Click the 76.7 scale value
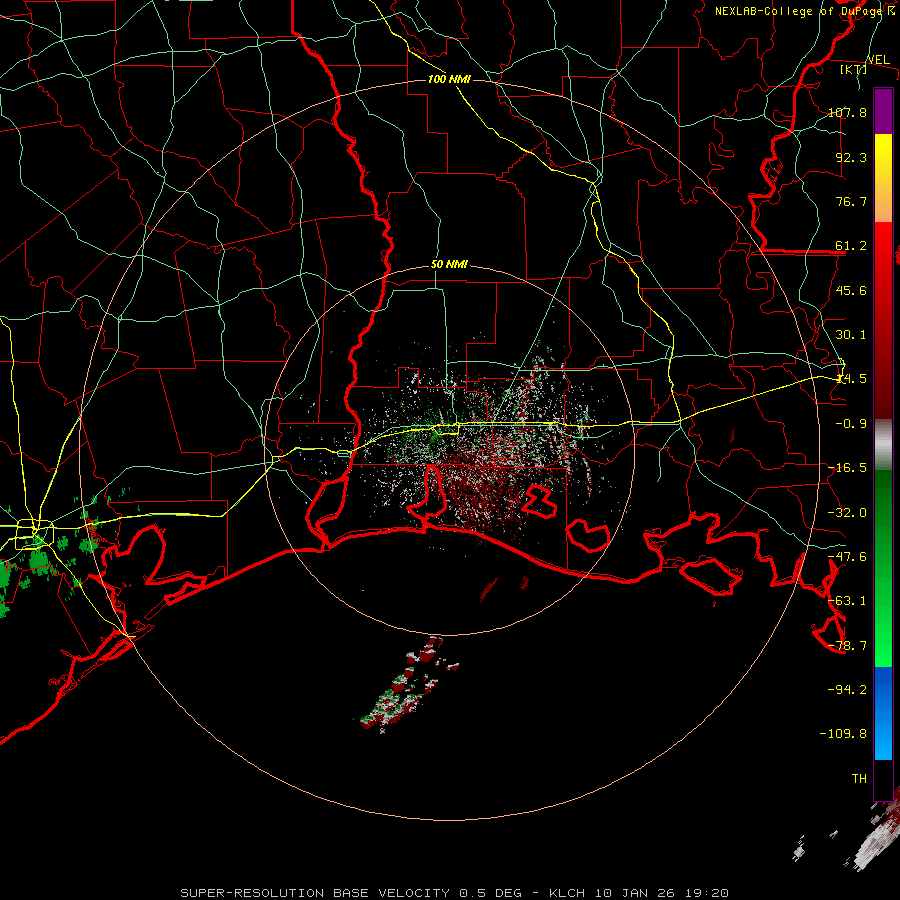The image size is (900, 900). tap(851, 201)
